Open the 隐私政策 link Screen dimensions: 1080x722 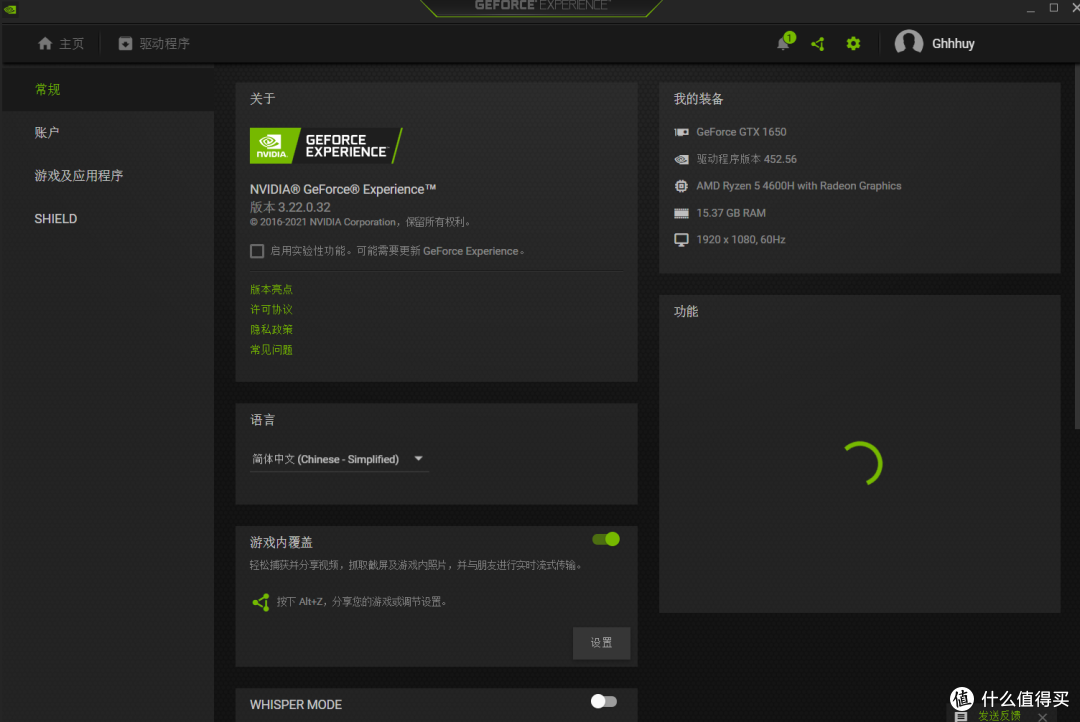[271, 329]
